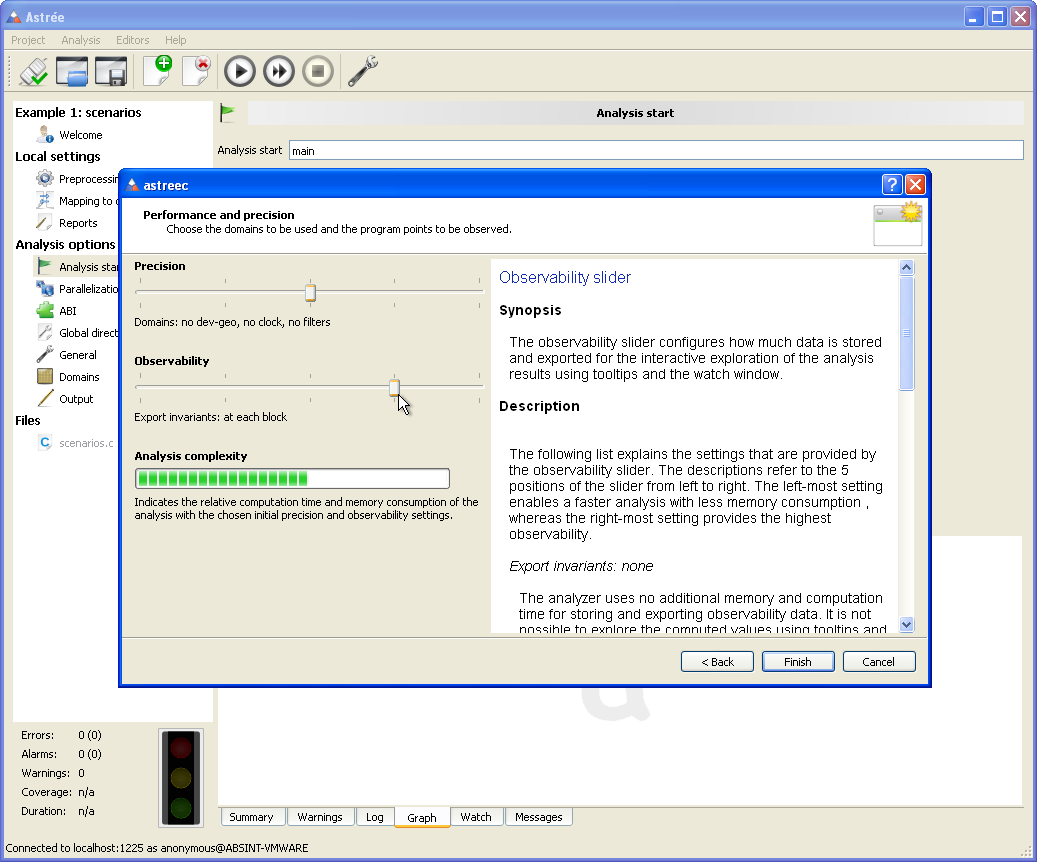Open the Project menu
This screenshot has width=1037, height=862.
pyautogui.click(x=28, y=40)
